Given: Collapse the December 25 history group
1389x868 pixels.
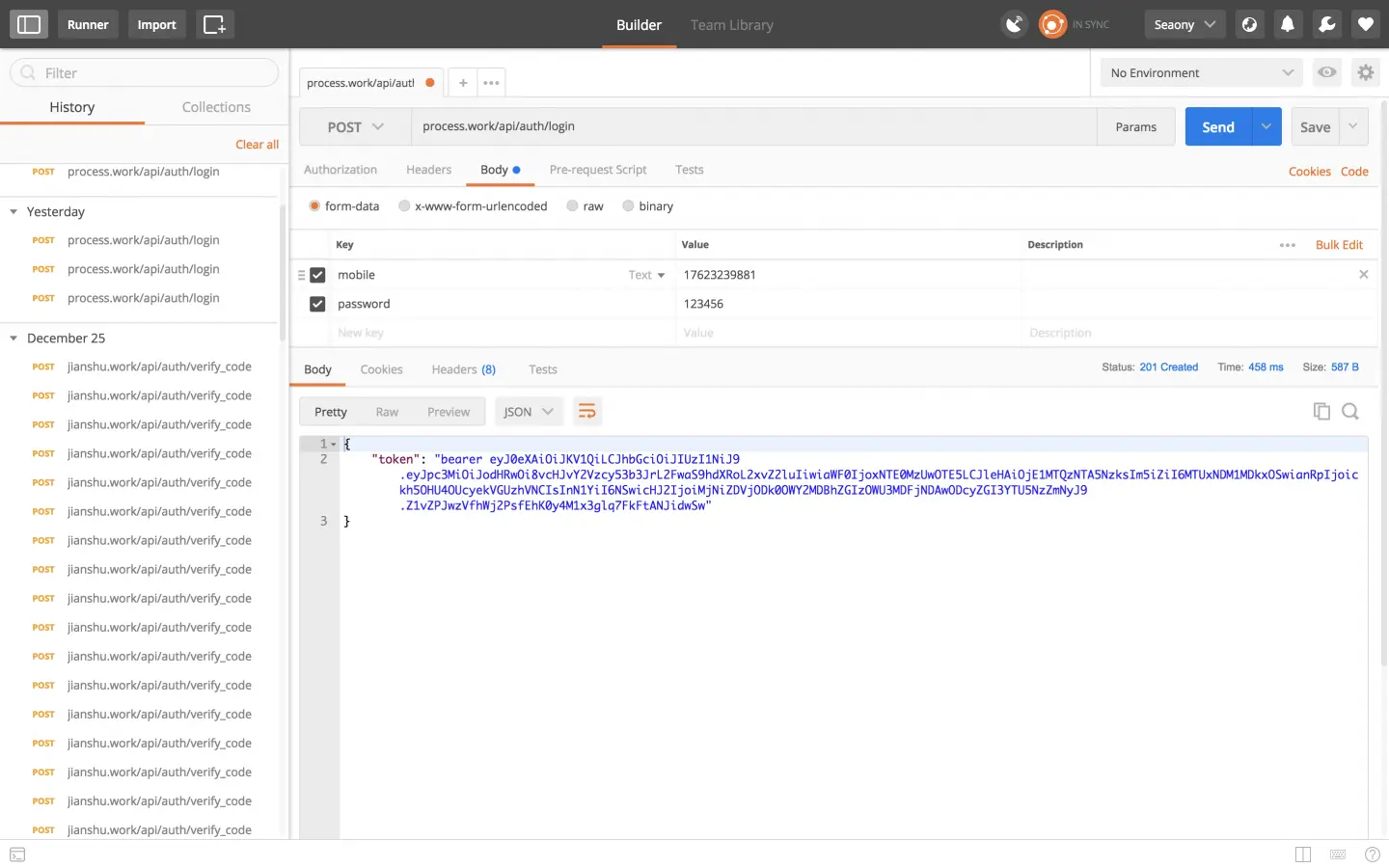Looking at the screenshot, I should click(x=14, y=339).
